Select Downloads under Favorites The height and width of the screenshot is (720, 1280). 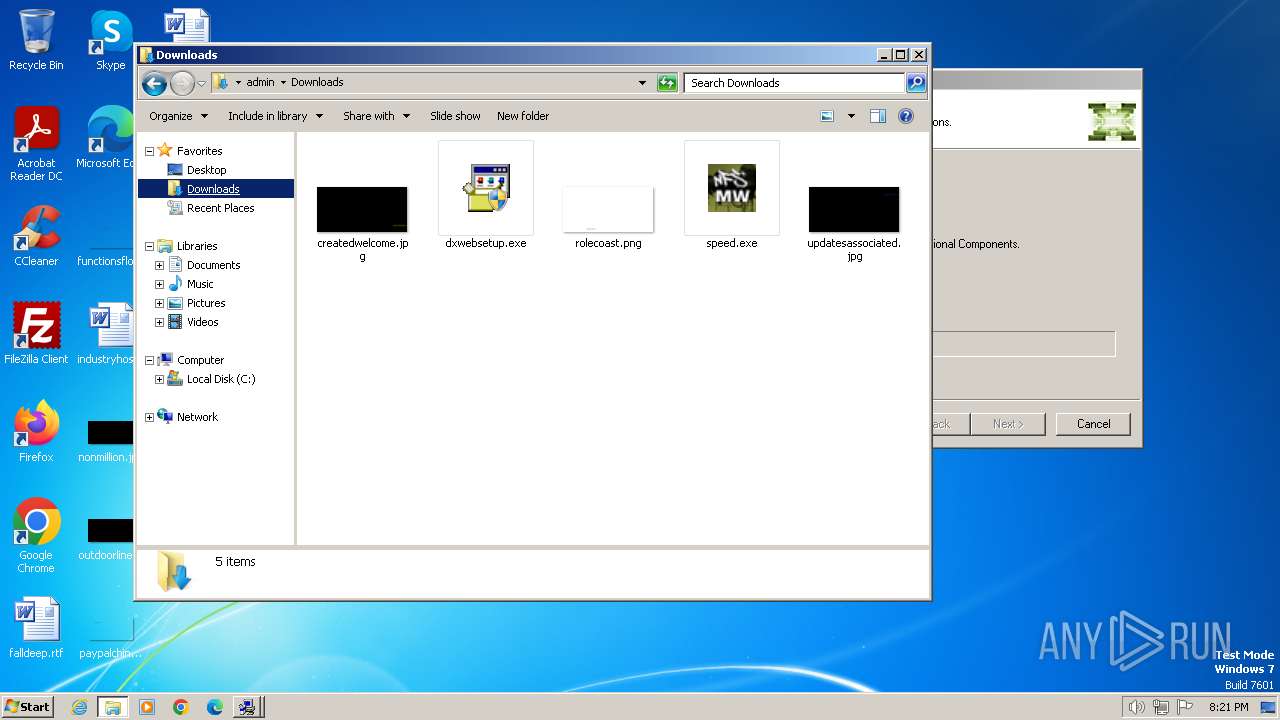coord(213,189)
